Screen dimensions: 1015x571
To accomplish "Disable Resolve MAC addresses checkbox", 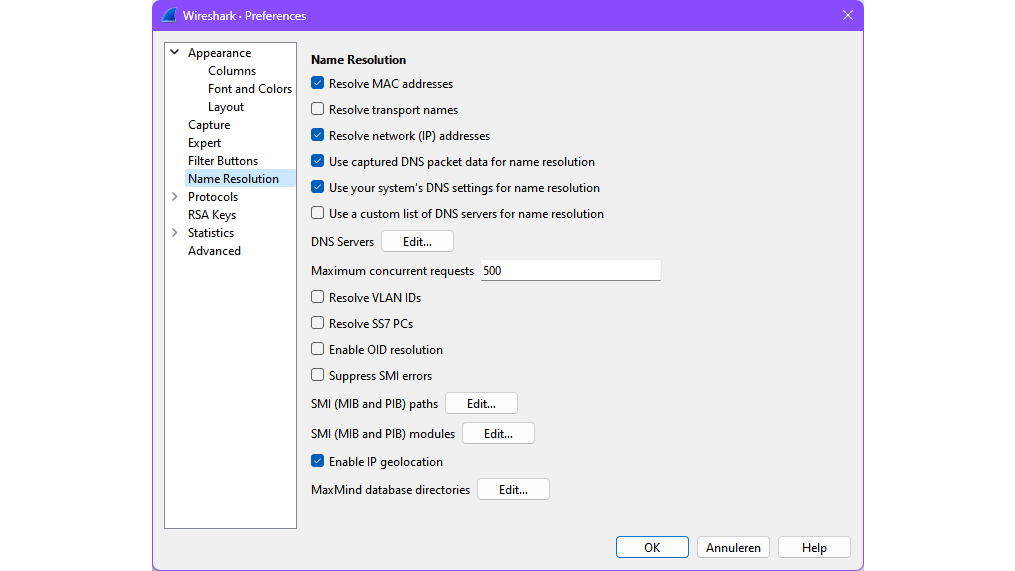I will (x=318, y=84).
